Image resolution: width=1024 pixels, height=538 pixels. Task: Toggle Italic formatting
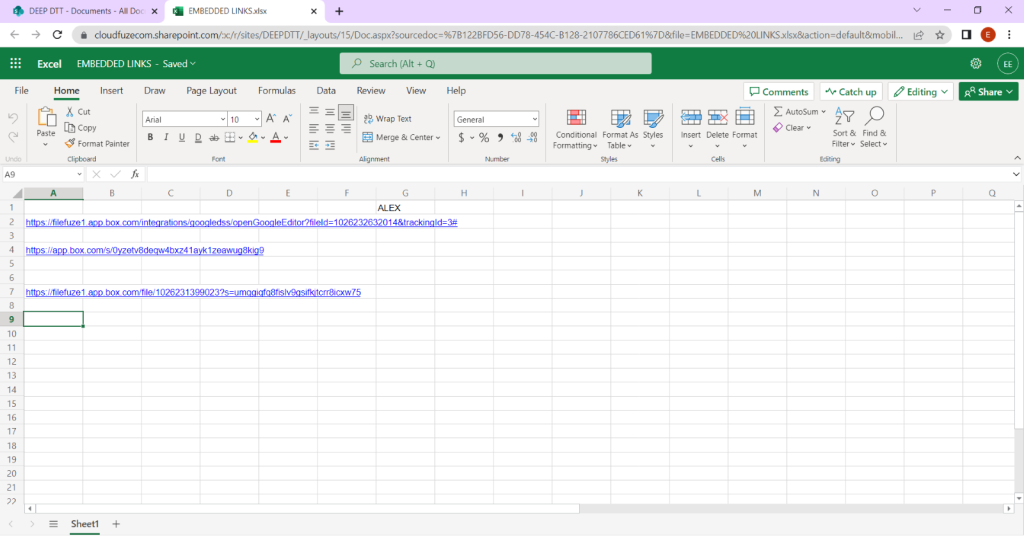point(166,138)
